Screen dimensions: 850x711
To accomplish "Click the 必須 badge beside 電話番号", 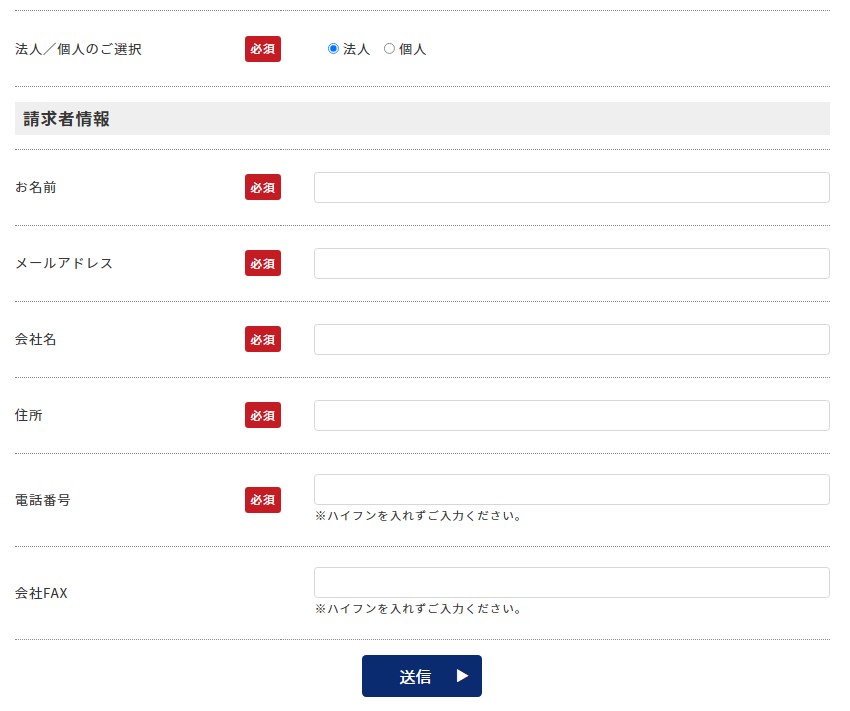I will (x=262, y=500).
